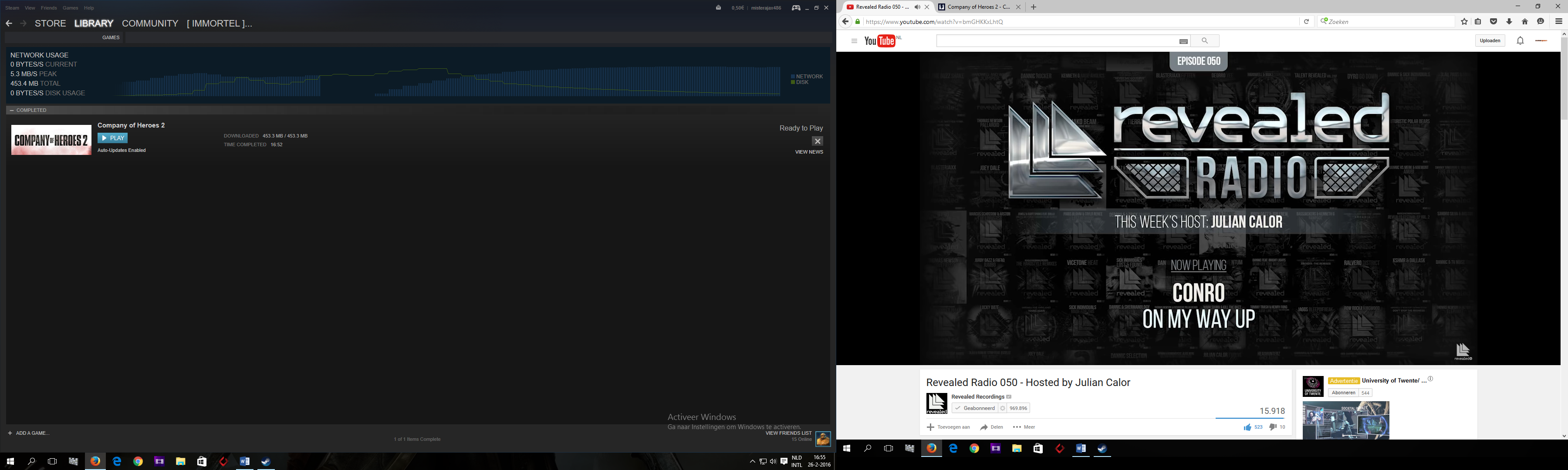Subscribe with Abonneren on University of Twente ad
The image size is (1568, 470).
click(x=1343, y=393)
